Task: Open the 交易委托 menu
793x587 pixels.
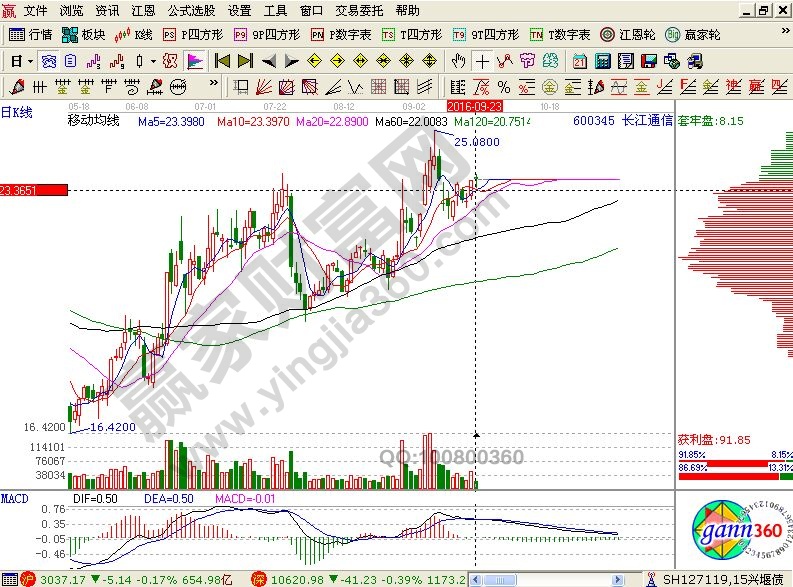Action: (359, 11)
